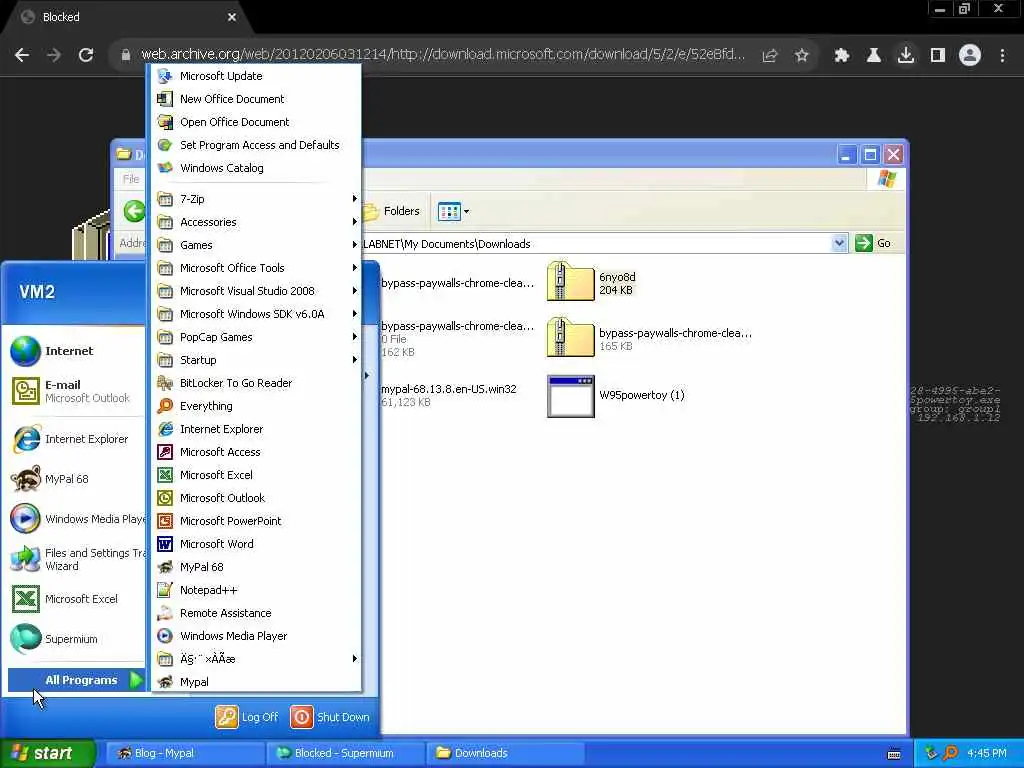Open Remote Assistance
This screenshot has height=768, width=1024.
tap(256, 613)
